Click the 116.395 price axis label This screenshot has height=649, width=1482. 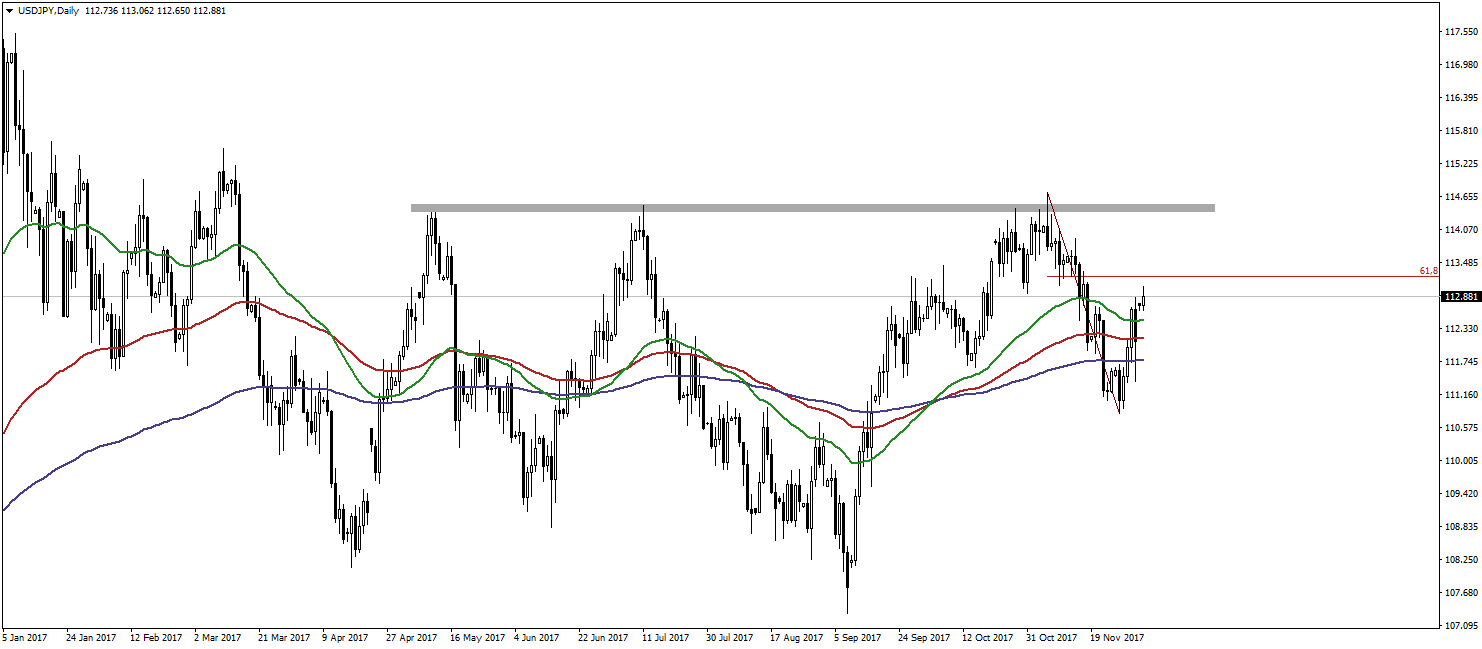(x=1461, y=98)
